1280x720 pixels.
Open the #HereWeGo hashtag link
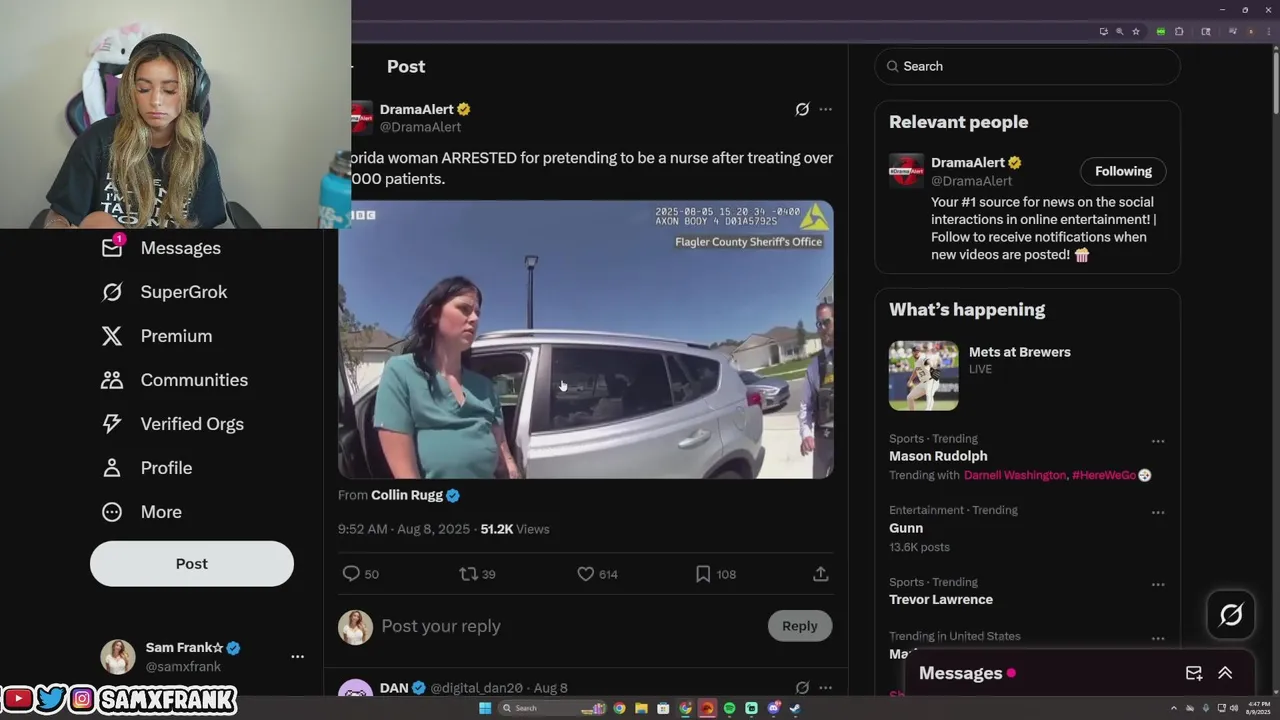(1104, 475)
